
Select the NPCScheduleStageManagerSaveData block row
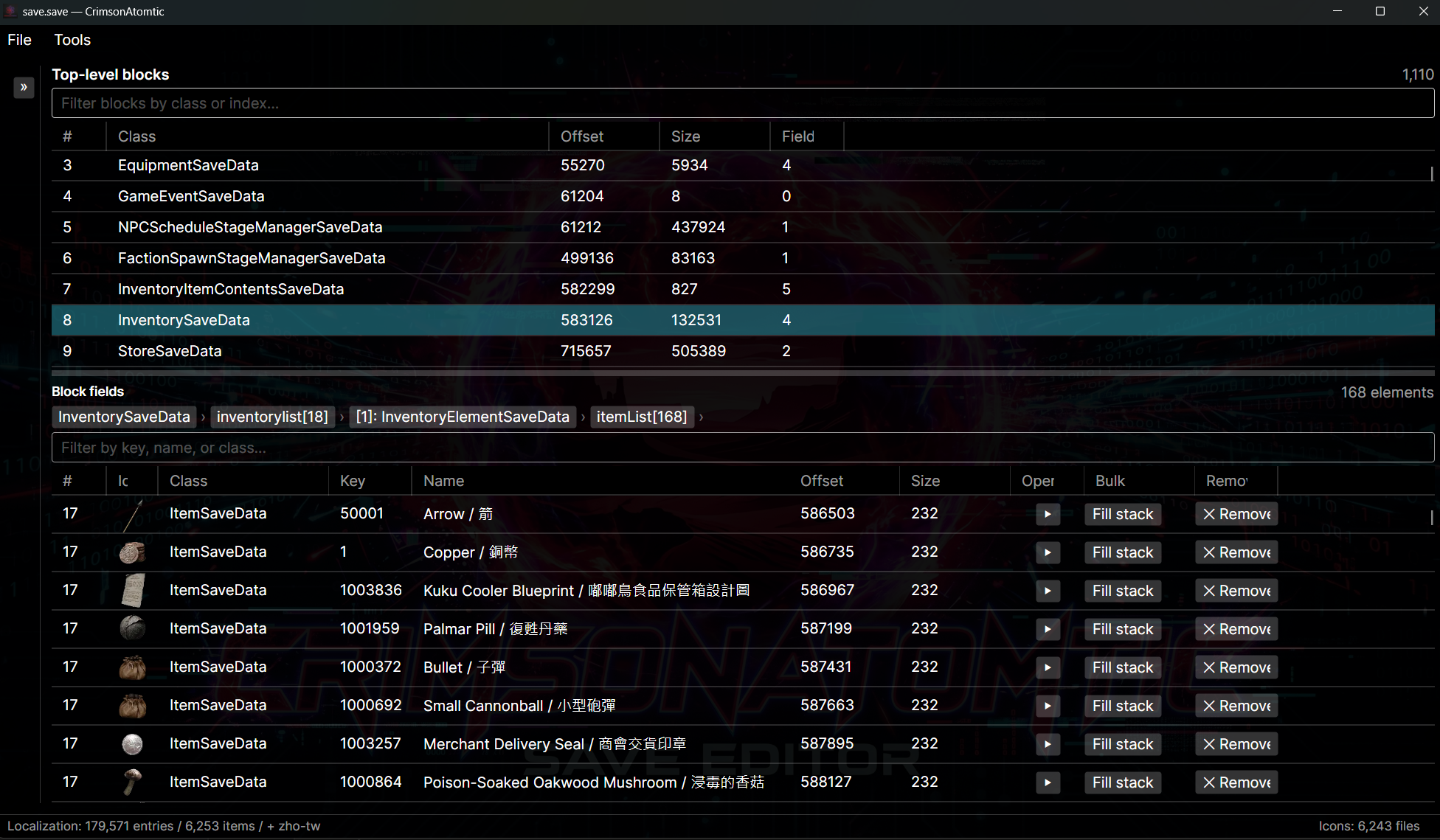pos(743,227)
